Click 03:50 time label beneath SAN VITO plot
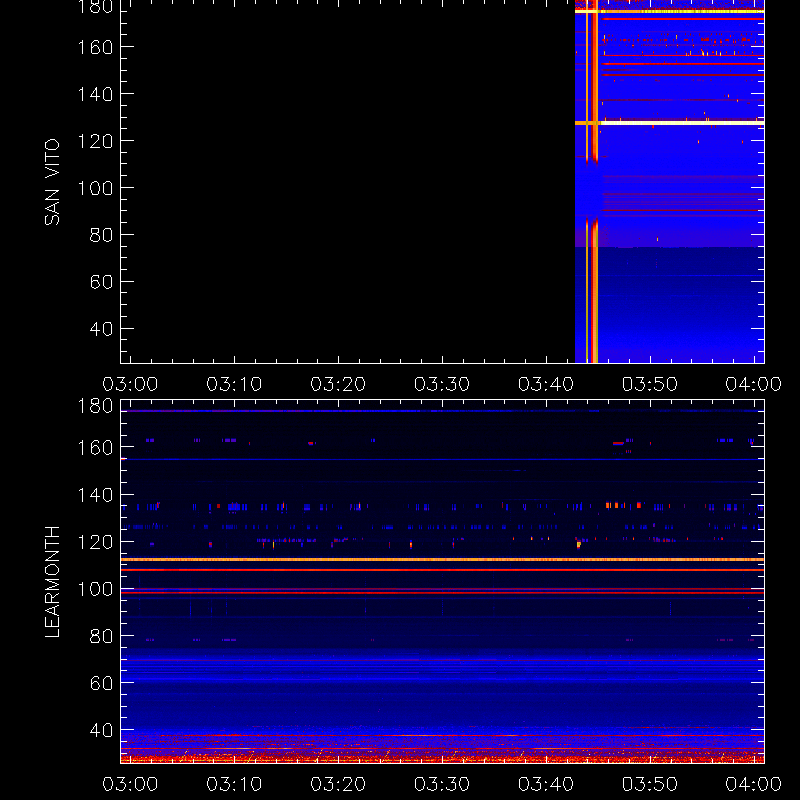 [x=649, y=384]
